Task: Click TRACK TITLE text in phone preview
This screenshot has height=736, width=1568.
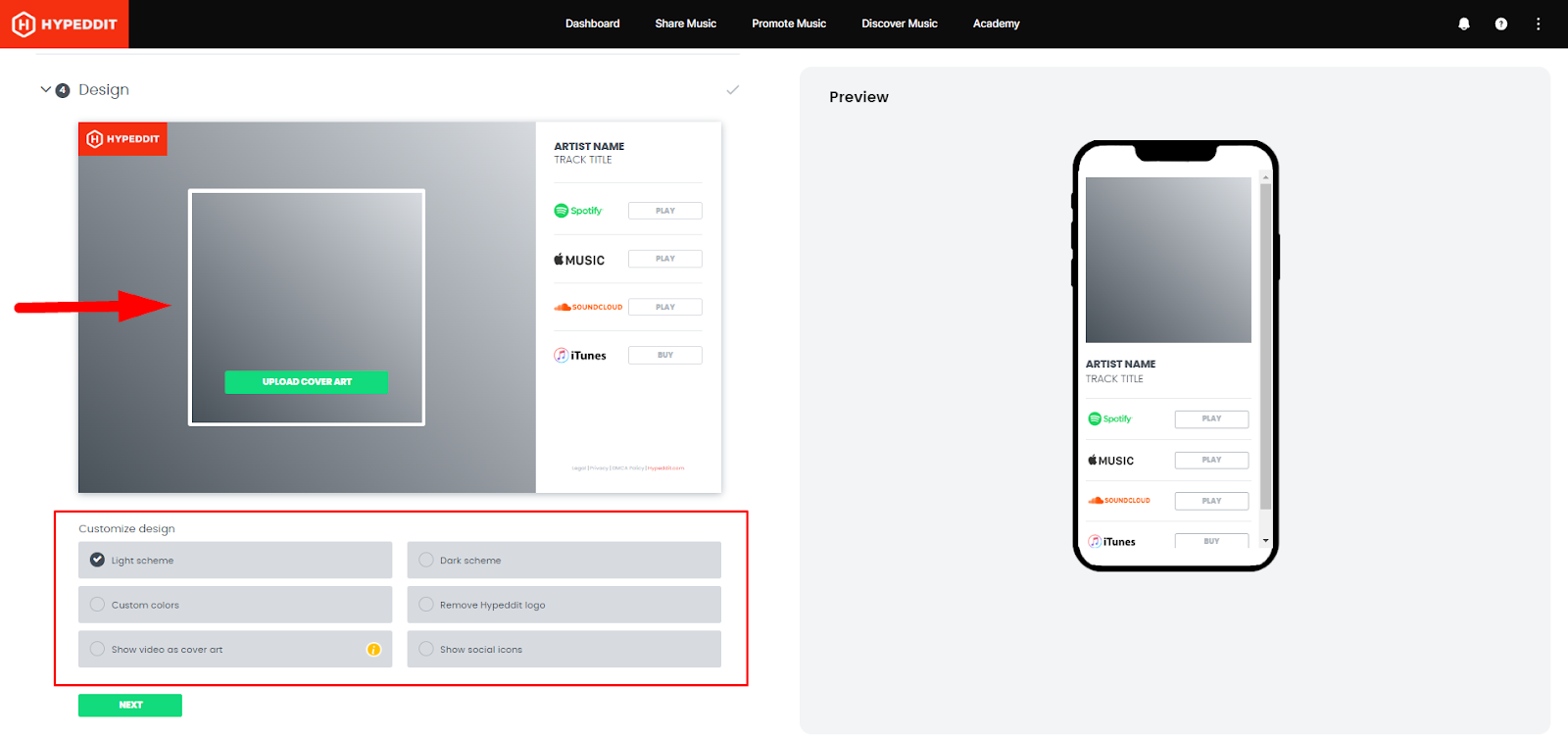Action: click(x=1114, y=379)
